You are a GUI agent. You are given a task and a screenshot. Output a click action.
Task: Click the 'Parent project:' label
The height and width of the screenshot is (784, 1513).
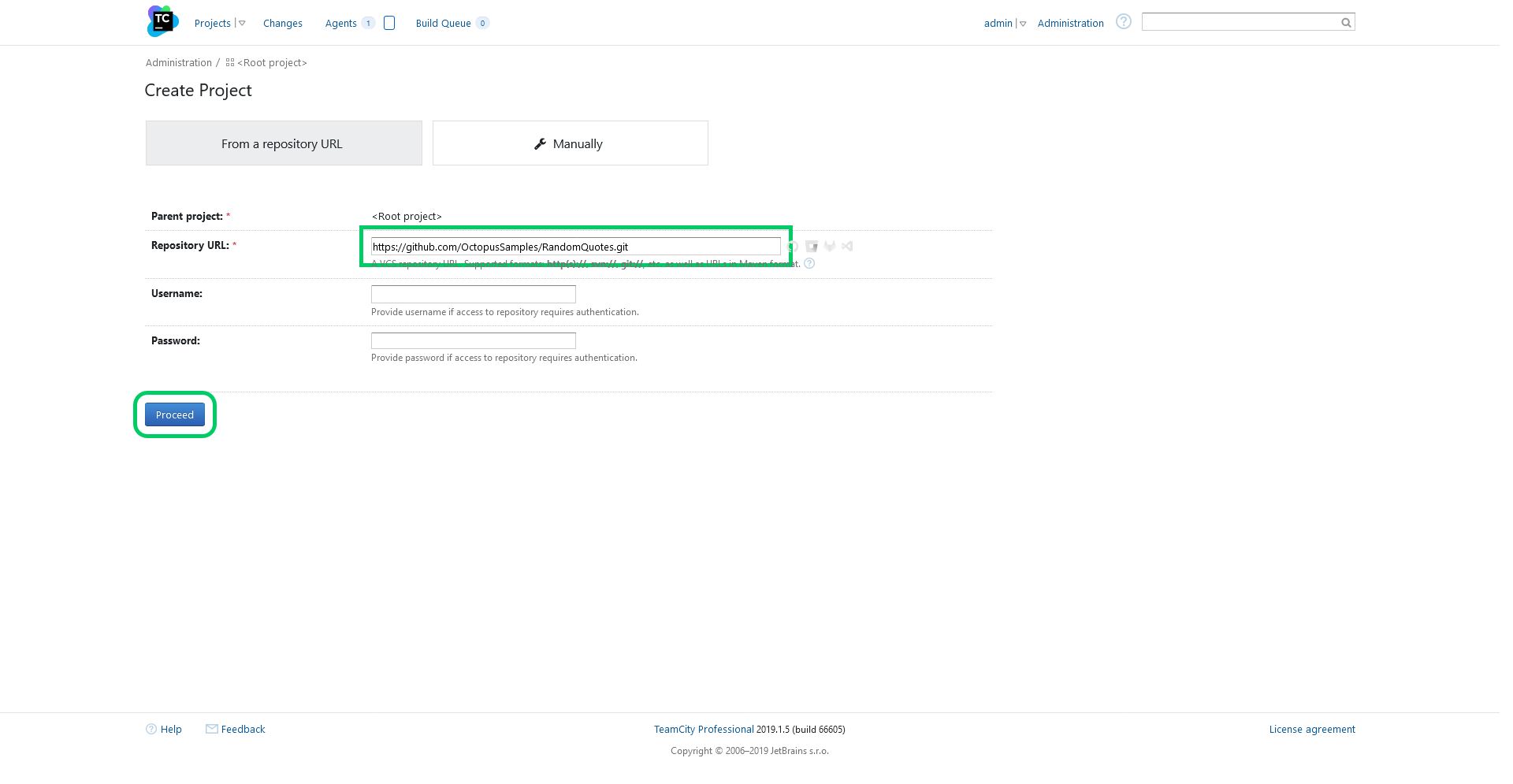(x=187, y=217)
